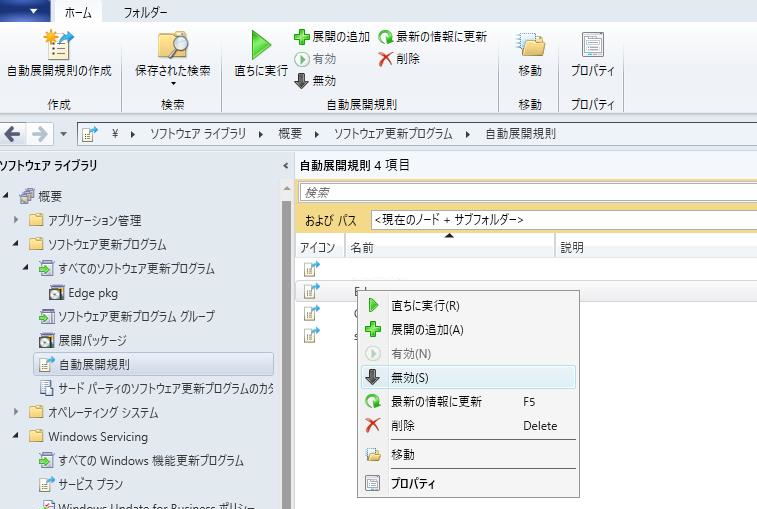Image resolution: width=757 pixels, height=509 pixels.
Task: Click the 自動展開規則の作成 ribbon icon
Action: (x=59, y=47)
